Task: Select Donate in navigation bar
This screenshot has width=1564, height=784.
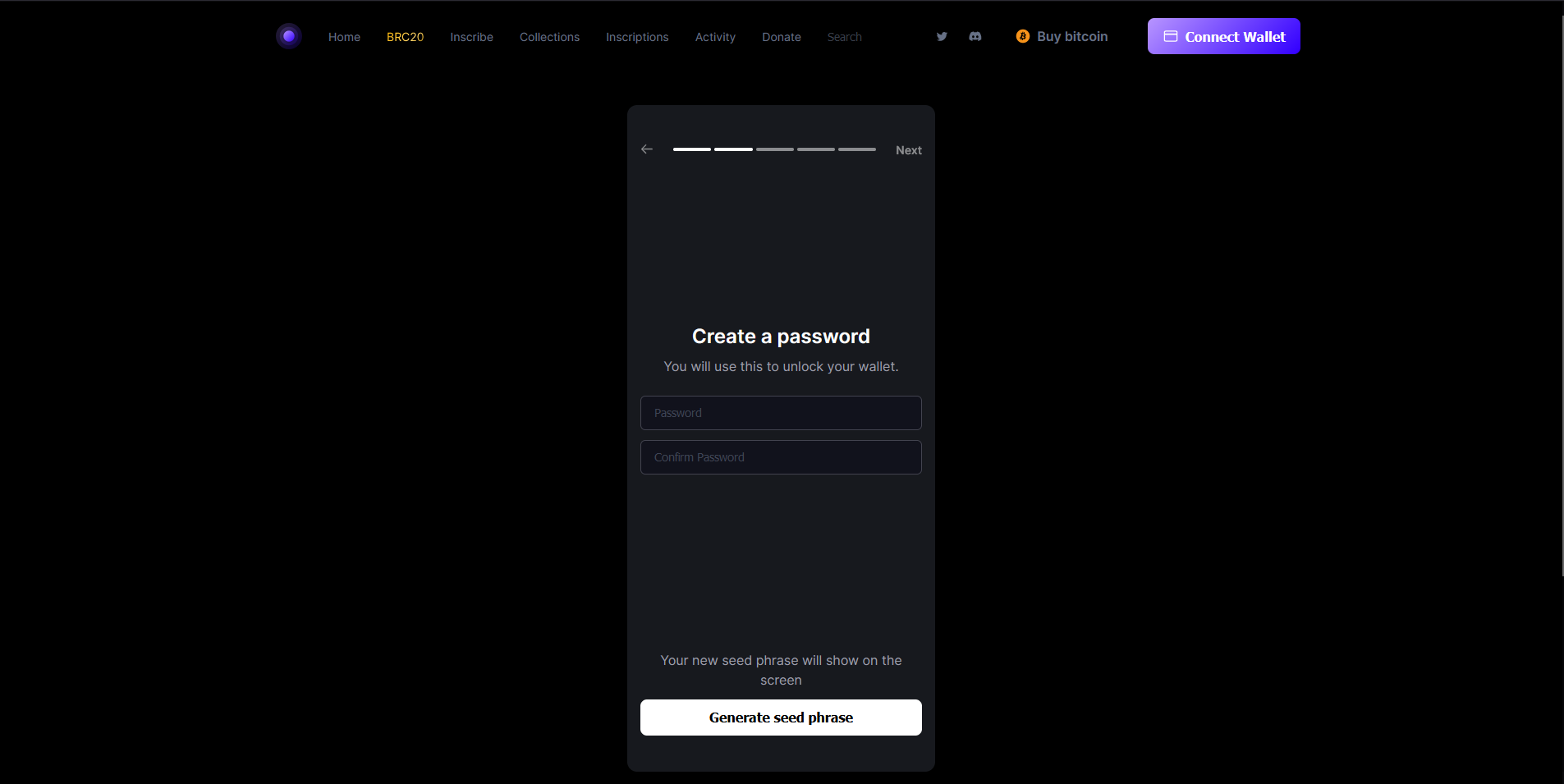Action: [781, 37]
